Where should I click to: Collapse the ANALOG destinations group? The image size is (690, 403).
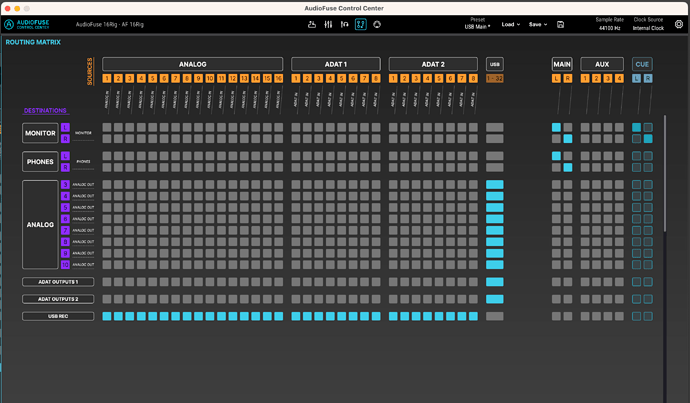click(40, 225)
